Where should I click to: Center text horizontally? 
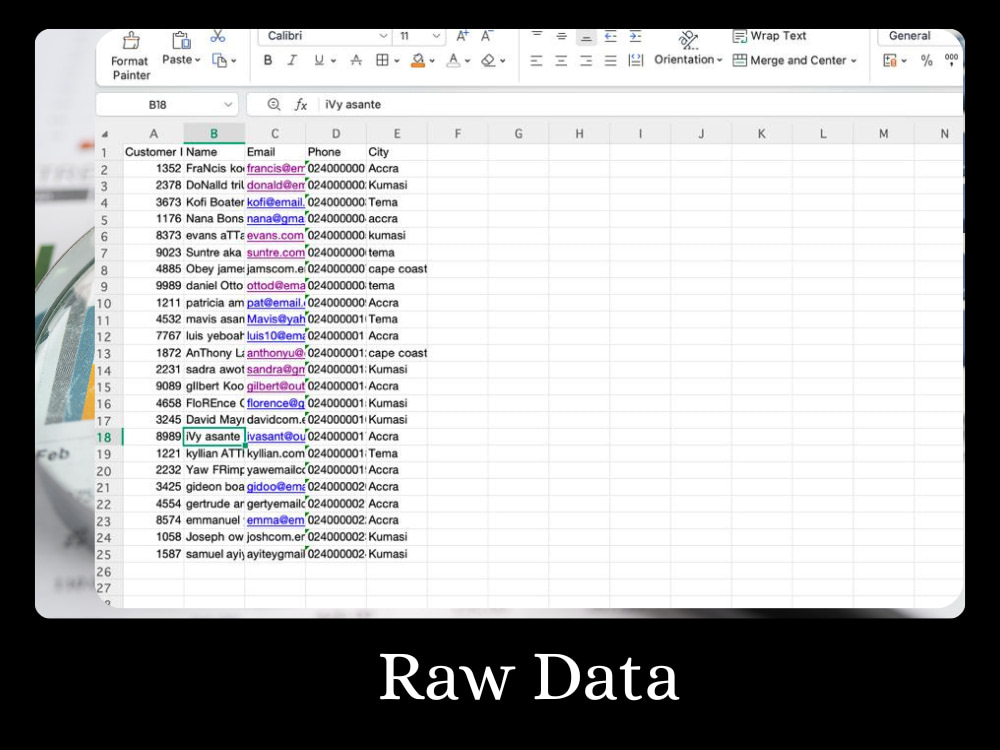coord(561,61)
